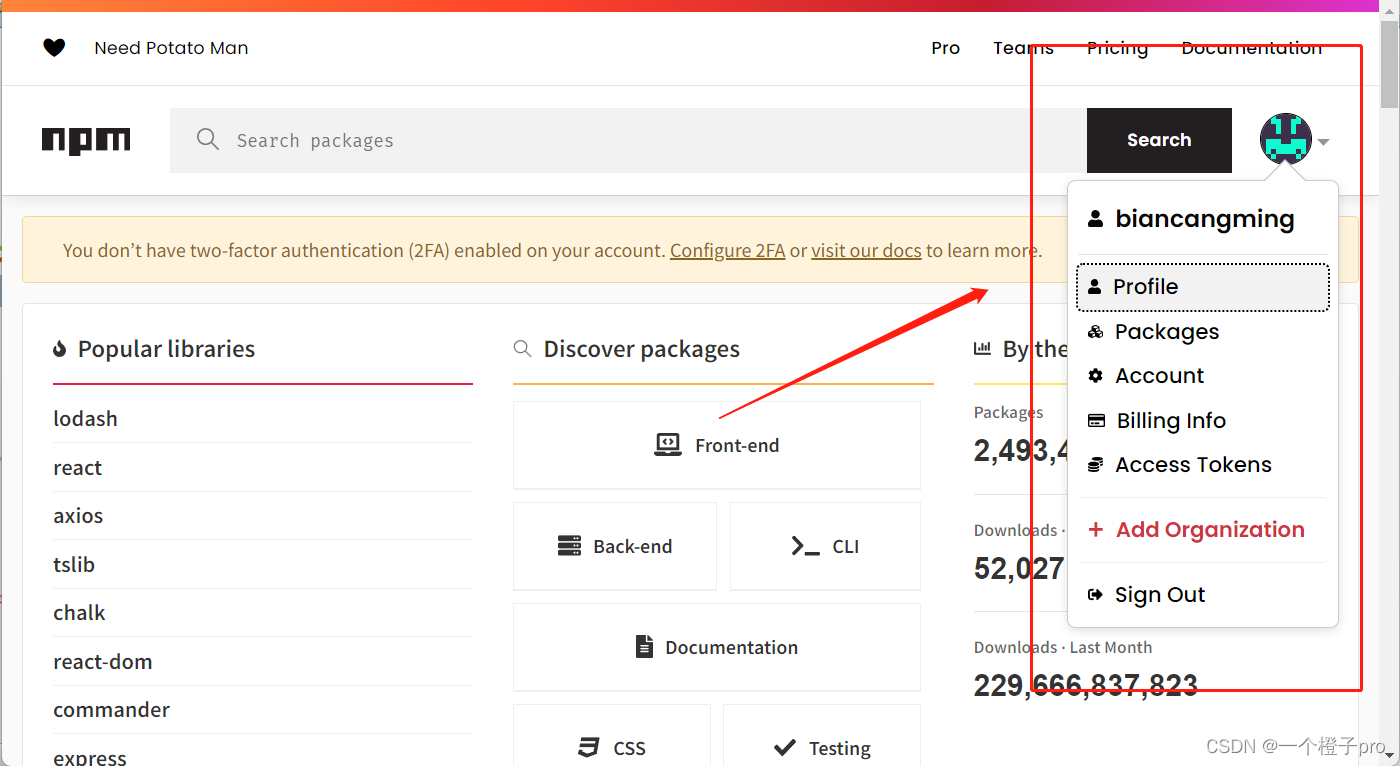The width and height of the screenshot is (1400, 766).
Task: Click the terminal prompt icon on CLI tile
Action: 805,546
